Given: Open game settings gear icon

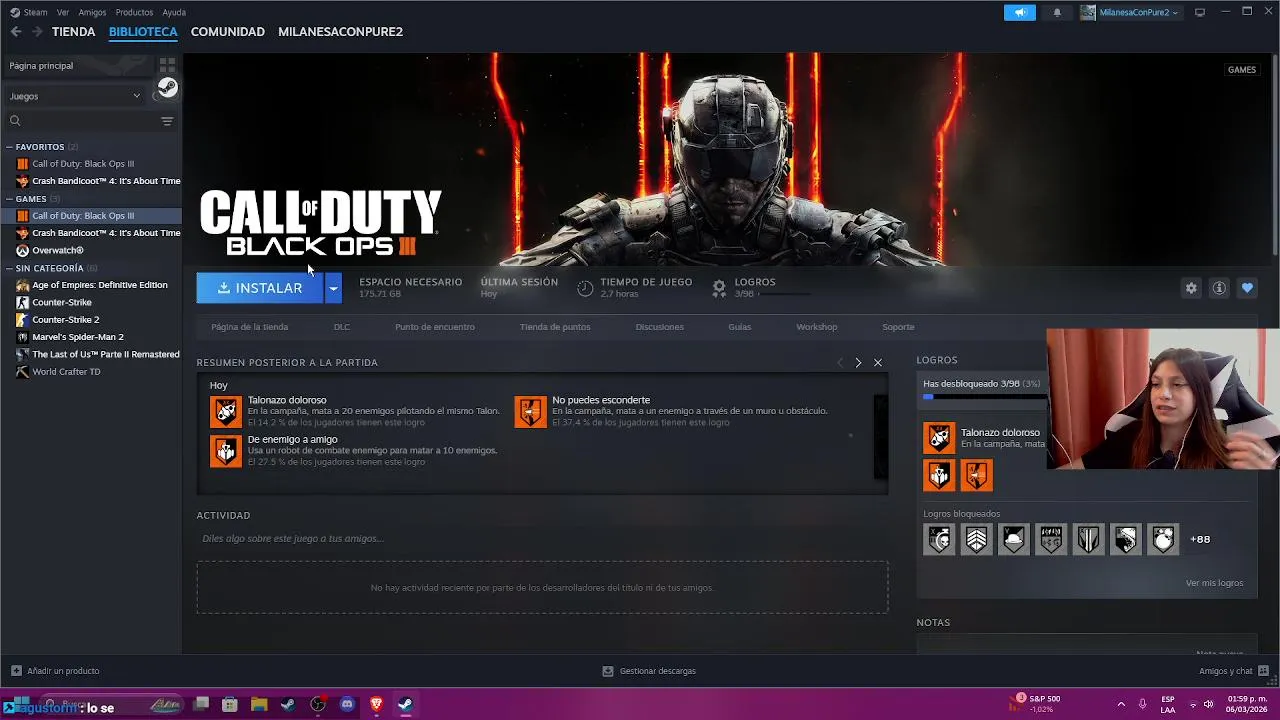Looking at the screenshot, I should (1191, 288).
